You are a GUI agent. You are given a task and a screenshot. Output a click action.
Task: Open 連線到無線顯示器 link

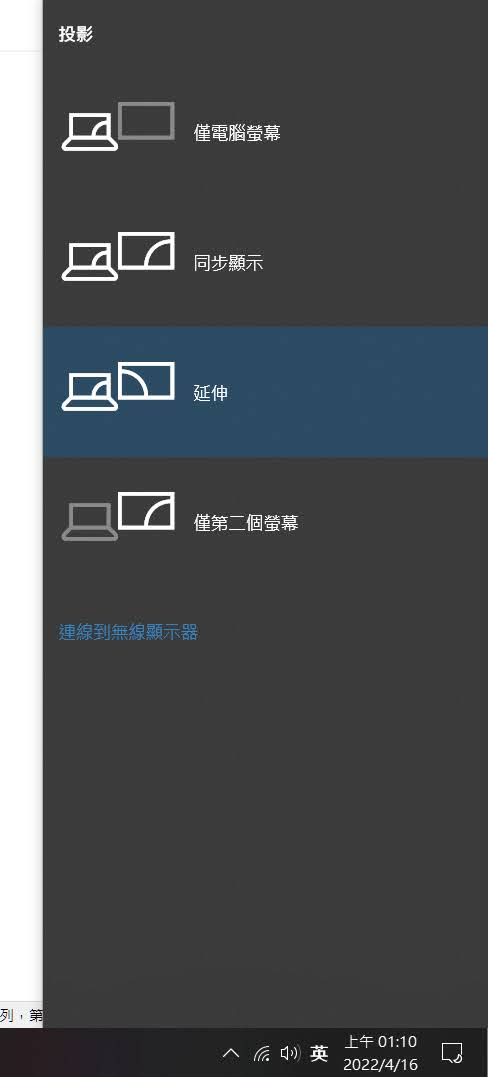[x=129, y=632]
